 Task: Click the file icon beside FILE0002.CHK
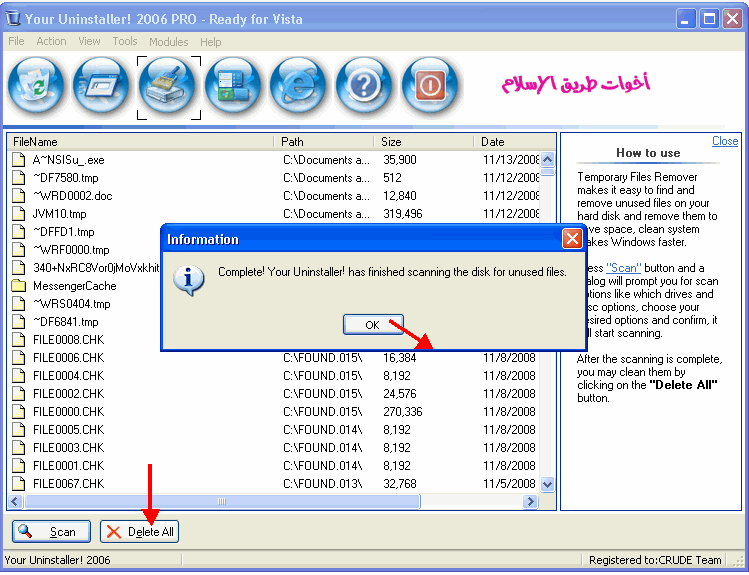(x=19, y=394)
